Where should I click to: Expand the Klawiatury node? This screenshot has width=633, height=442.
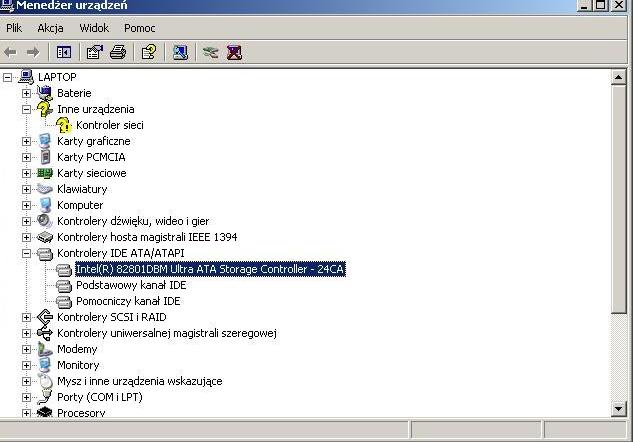click(26, 189)
